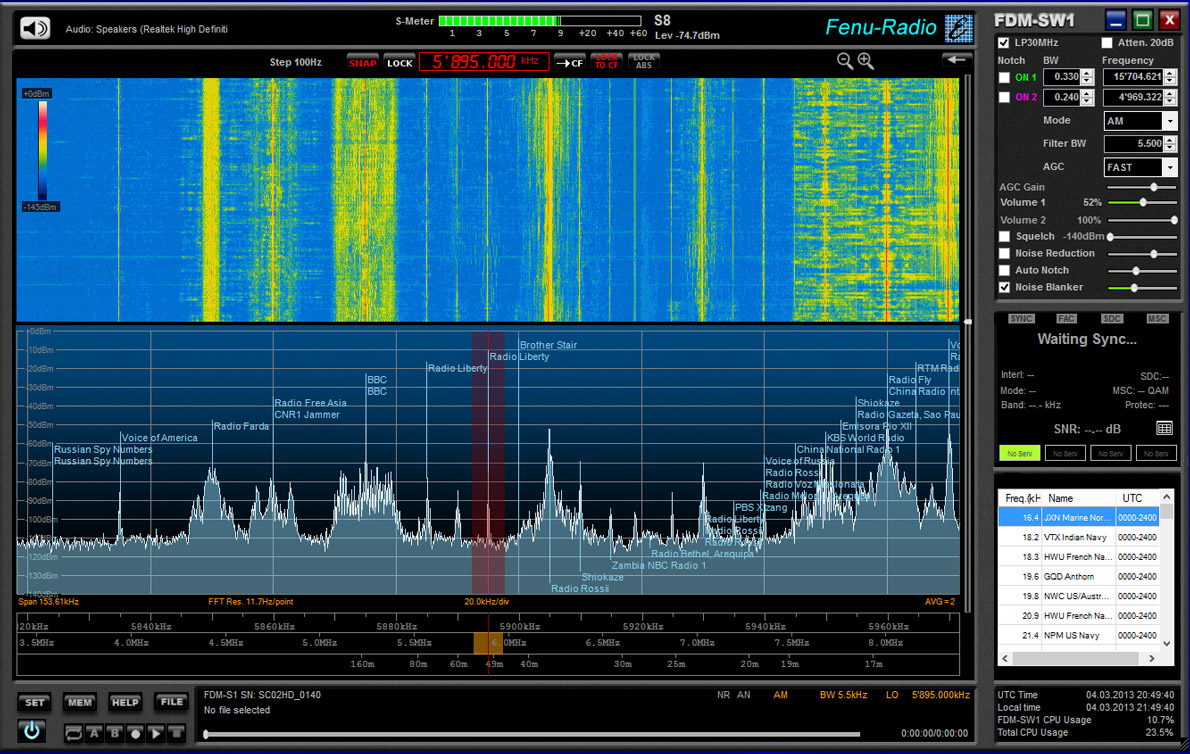Image resolution: width=1190 pixels, height=754 pixels.
Task: Enable the Atten. 20dB checkbox
Action: pyautogui.click(x=1107, y=43)
